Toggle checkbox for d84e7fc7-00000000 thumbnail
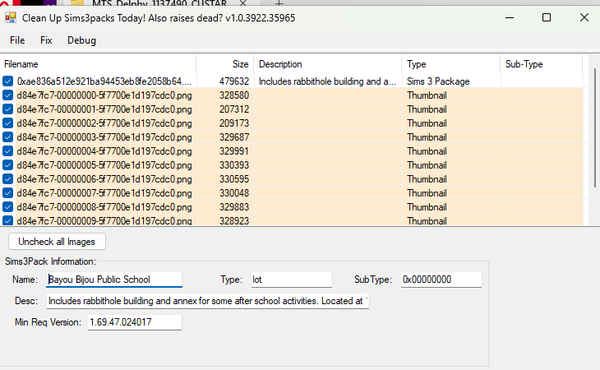The height and width of the screenshot is (370, 600). coord(8,95)
